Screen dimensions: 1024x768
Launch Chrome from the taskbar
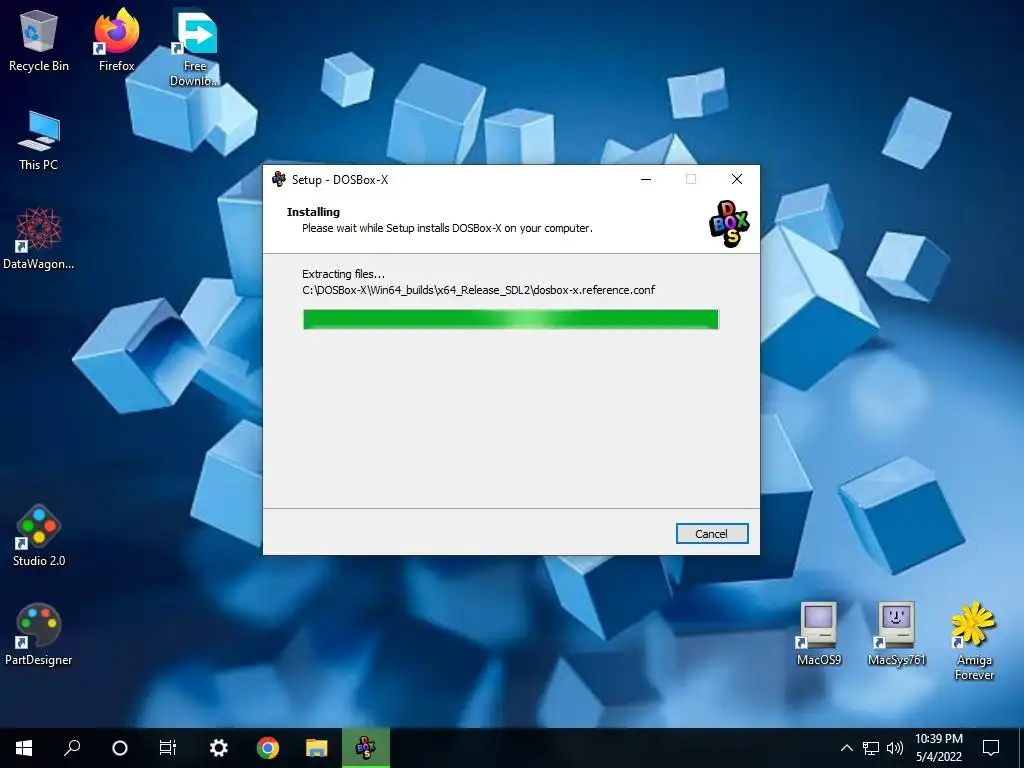(268, 748)
